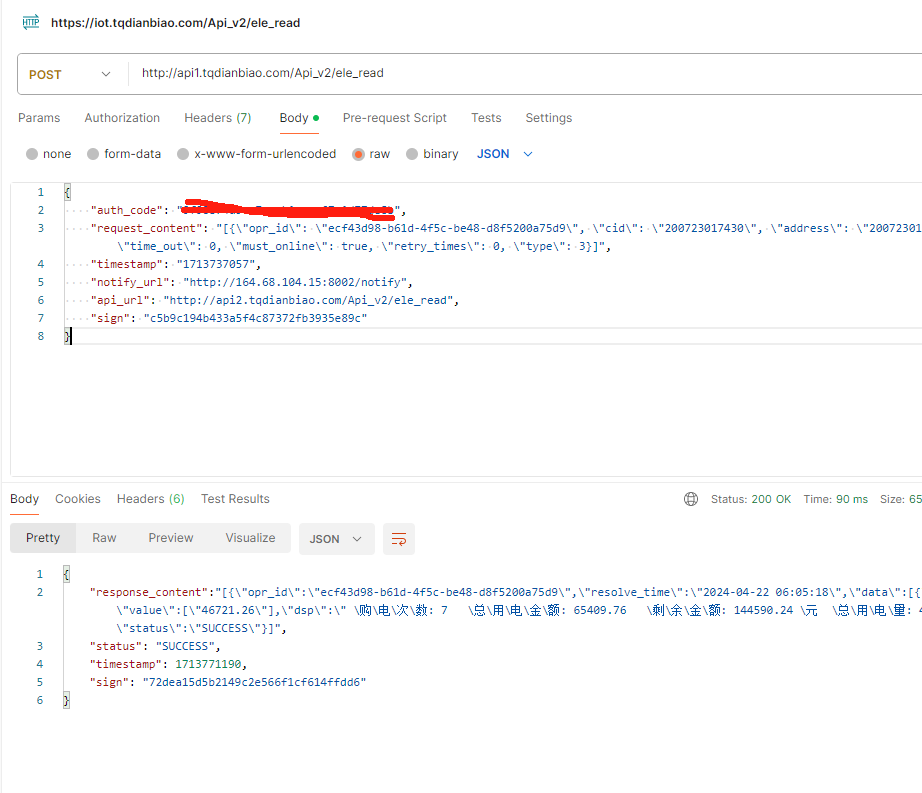Switch to the Authorization tab
Screen dimensions: 922x793
122,118
